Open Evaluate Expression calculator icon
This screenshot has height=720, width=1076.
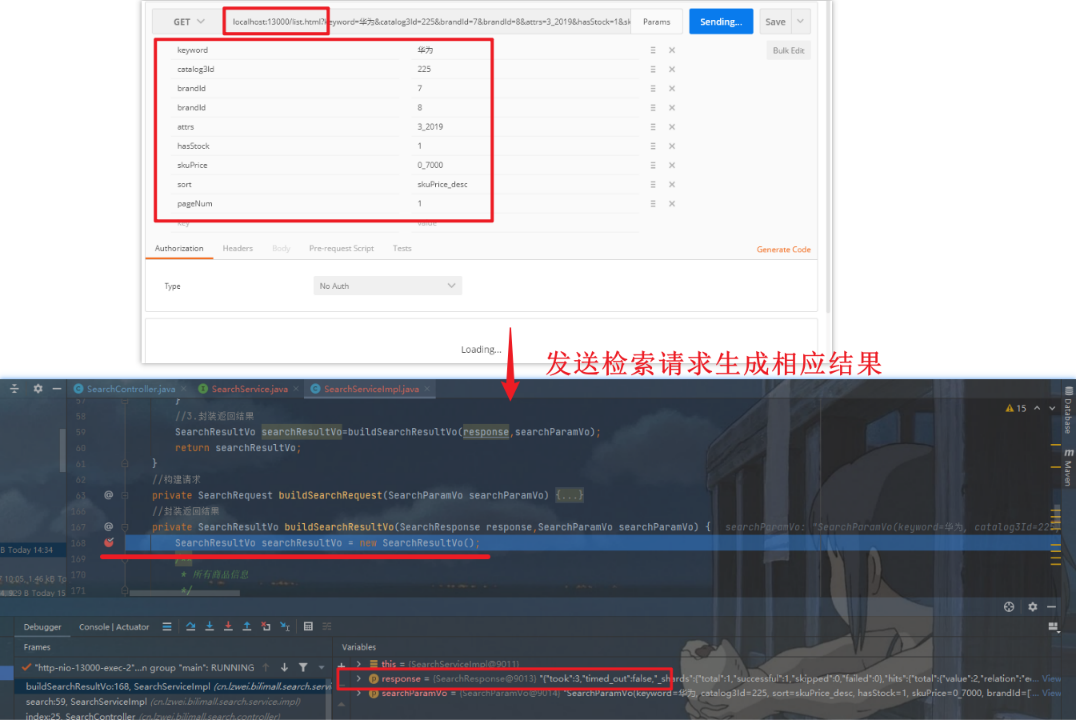[x=308, y=626]
